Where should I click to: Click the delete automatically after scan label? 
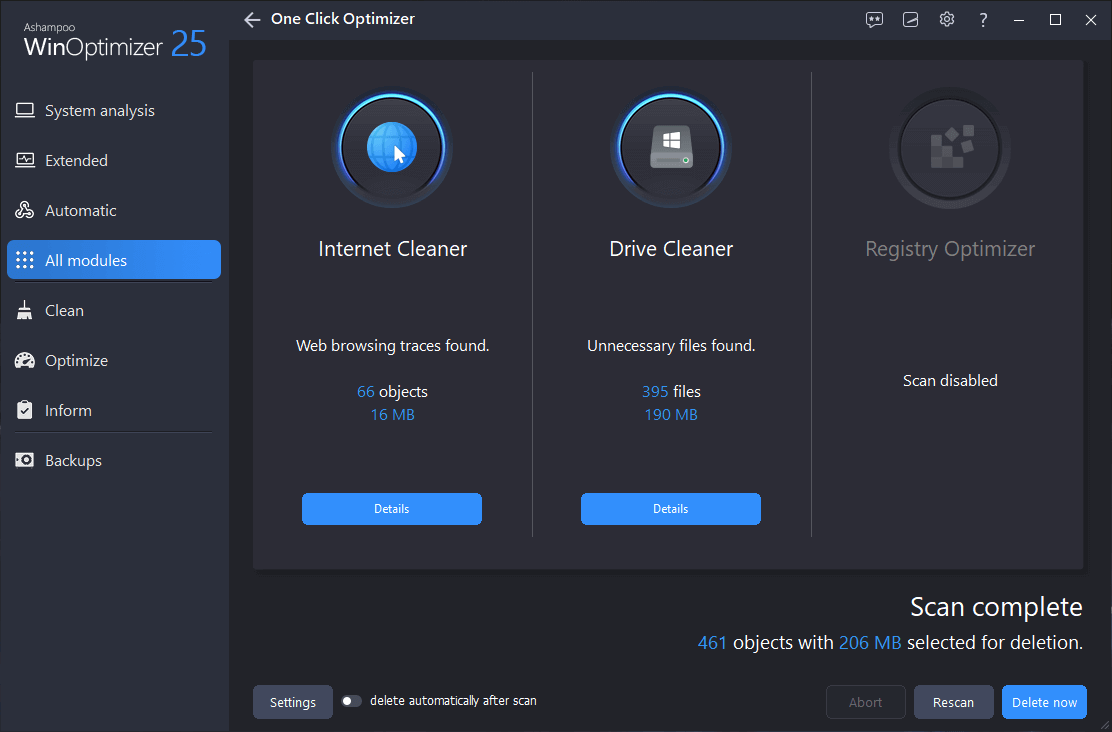click(453, 701)
